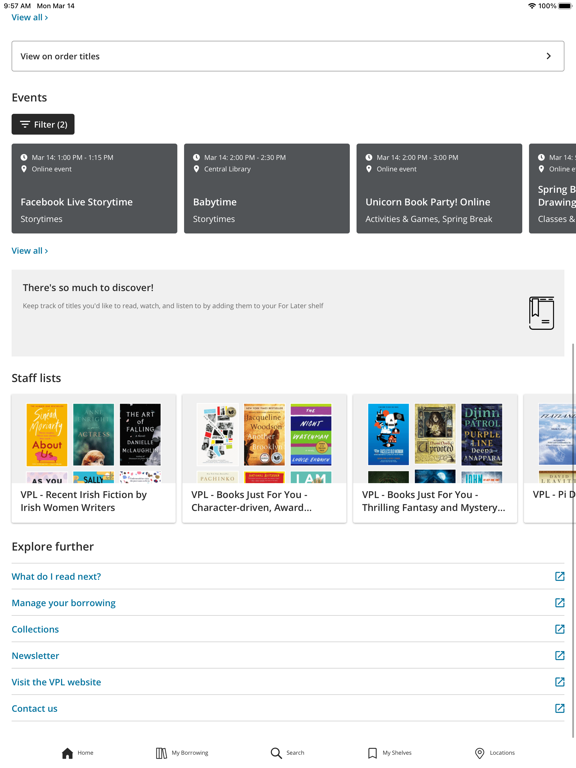Tap the location pin icon on Babytime card
This screenshot has height=768, width=576.
click(x=196, y=169)
